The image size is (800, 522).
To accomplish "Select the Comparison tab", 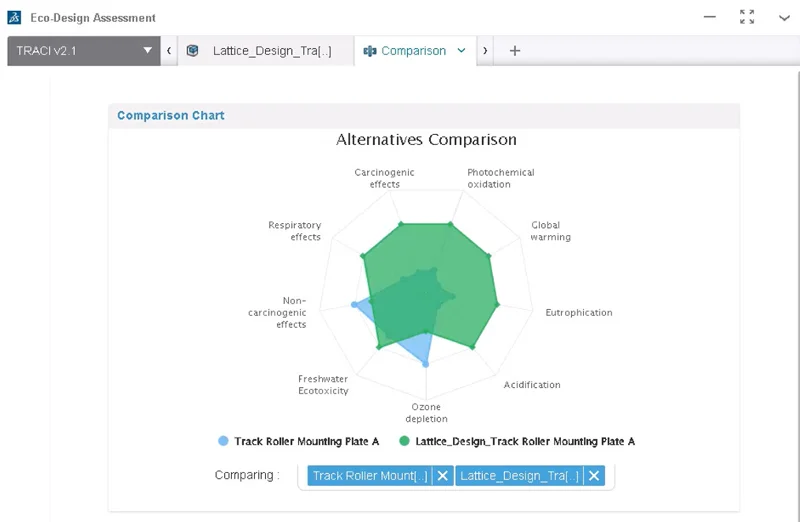I will (413, 51).
